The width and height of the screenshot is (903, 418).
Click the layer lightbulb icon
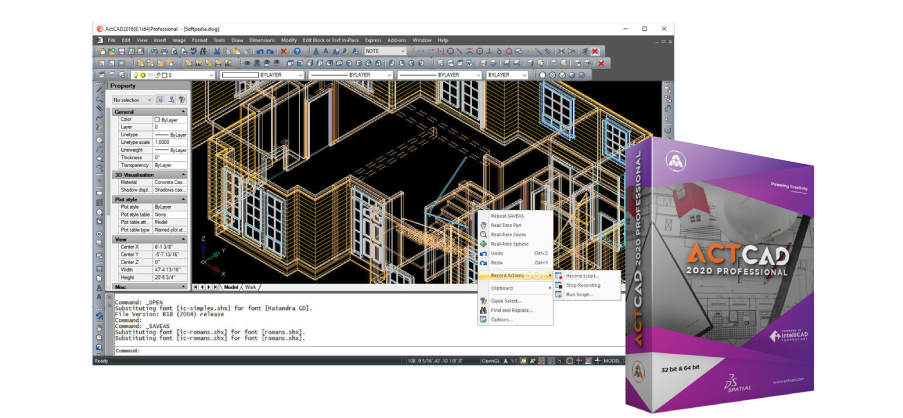point(135,75)
